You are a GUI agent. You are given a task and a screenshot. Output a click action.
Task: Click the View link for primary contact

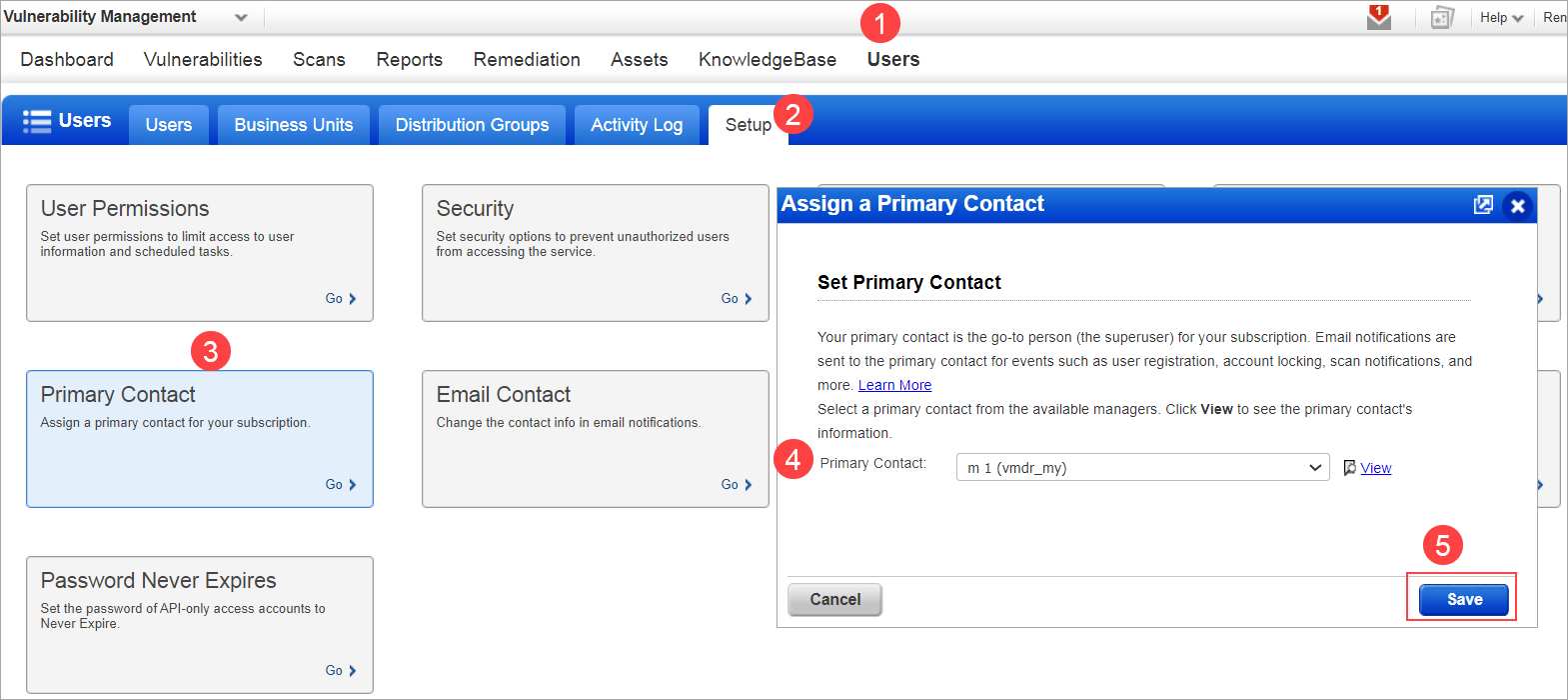tap(1376, 468)
